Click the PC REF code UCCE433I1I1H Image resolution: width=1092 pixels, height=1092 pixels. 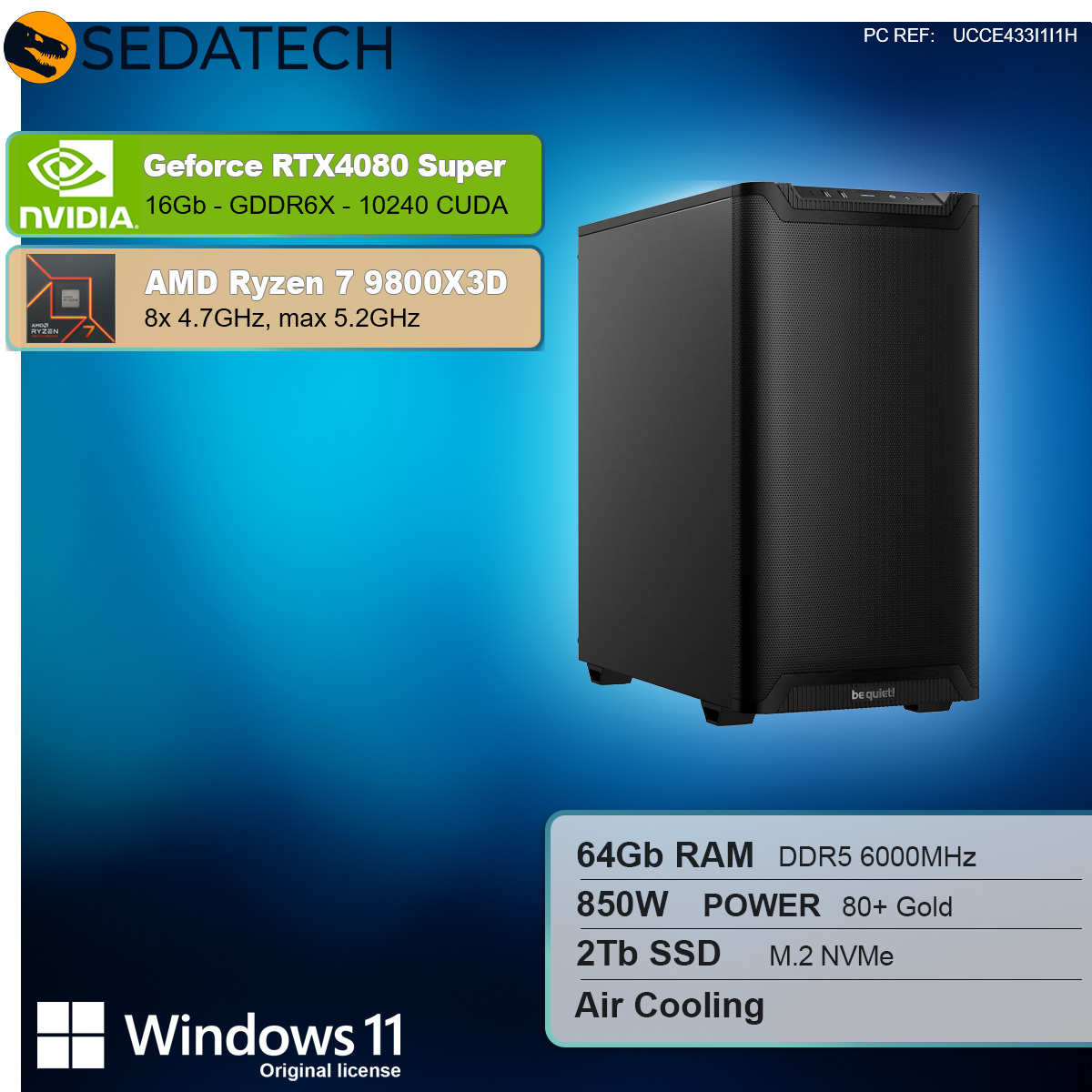pos(1015,35)
